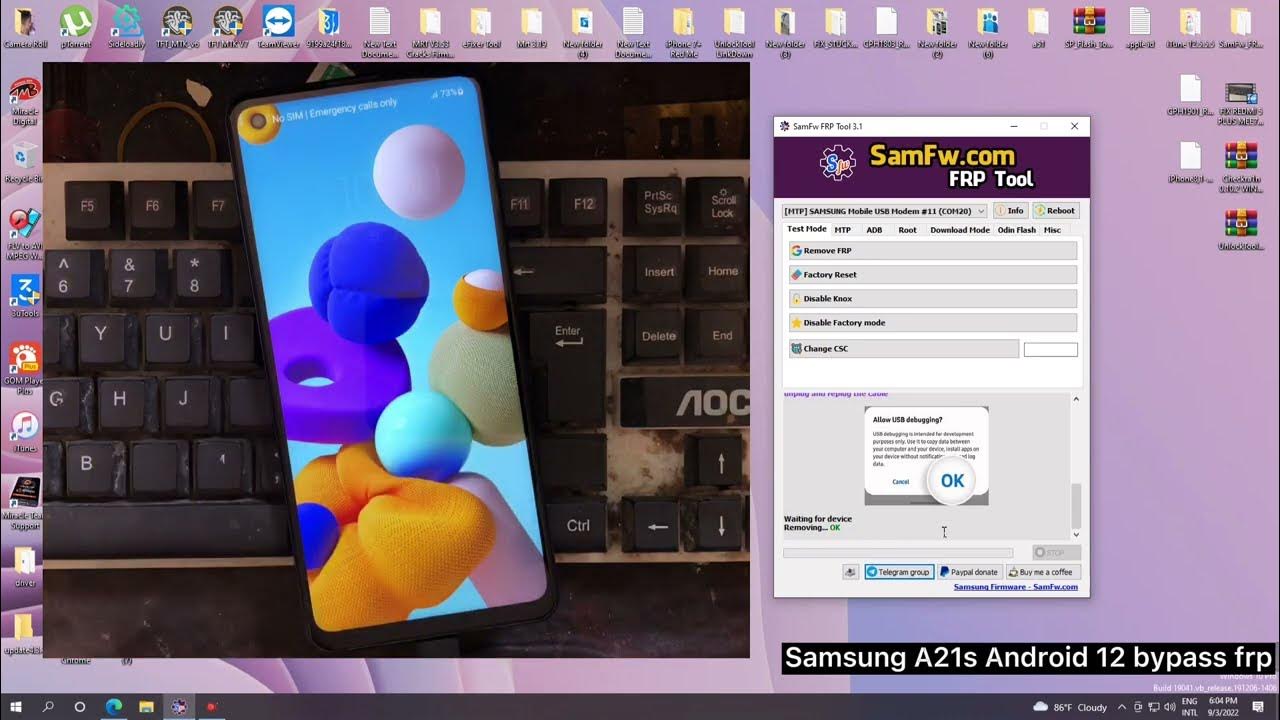Click Buy me a coffee button
1280x720 pixels.
click(1043, 572)
